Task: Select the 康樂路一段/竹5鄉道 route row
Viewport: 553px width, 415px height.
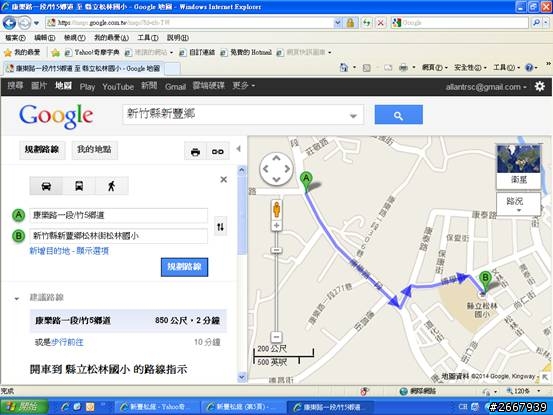Action: tap(128, 321)
